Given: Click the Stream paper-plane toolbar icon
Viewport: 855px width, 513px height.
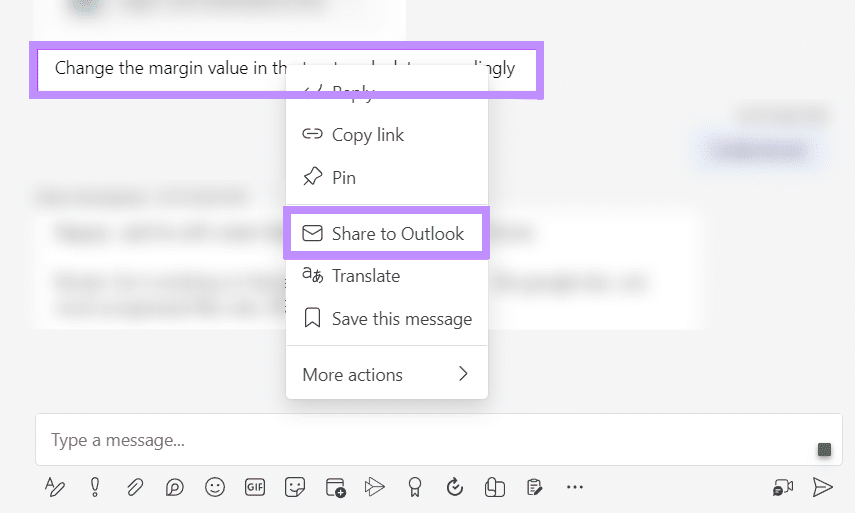Looking at the screenshot, I should [375, 487].
